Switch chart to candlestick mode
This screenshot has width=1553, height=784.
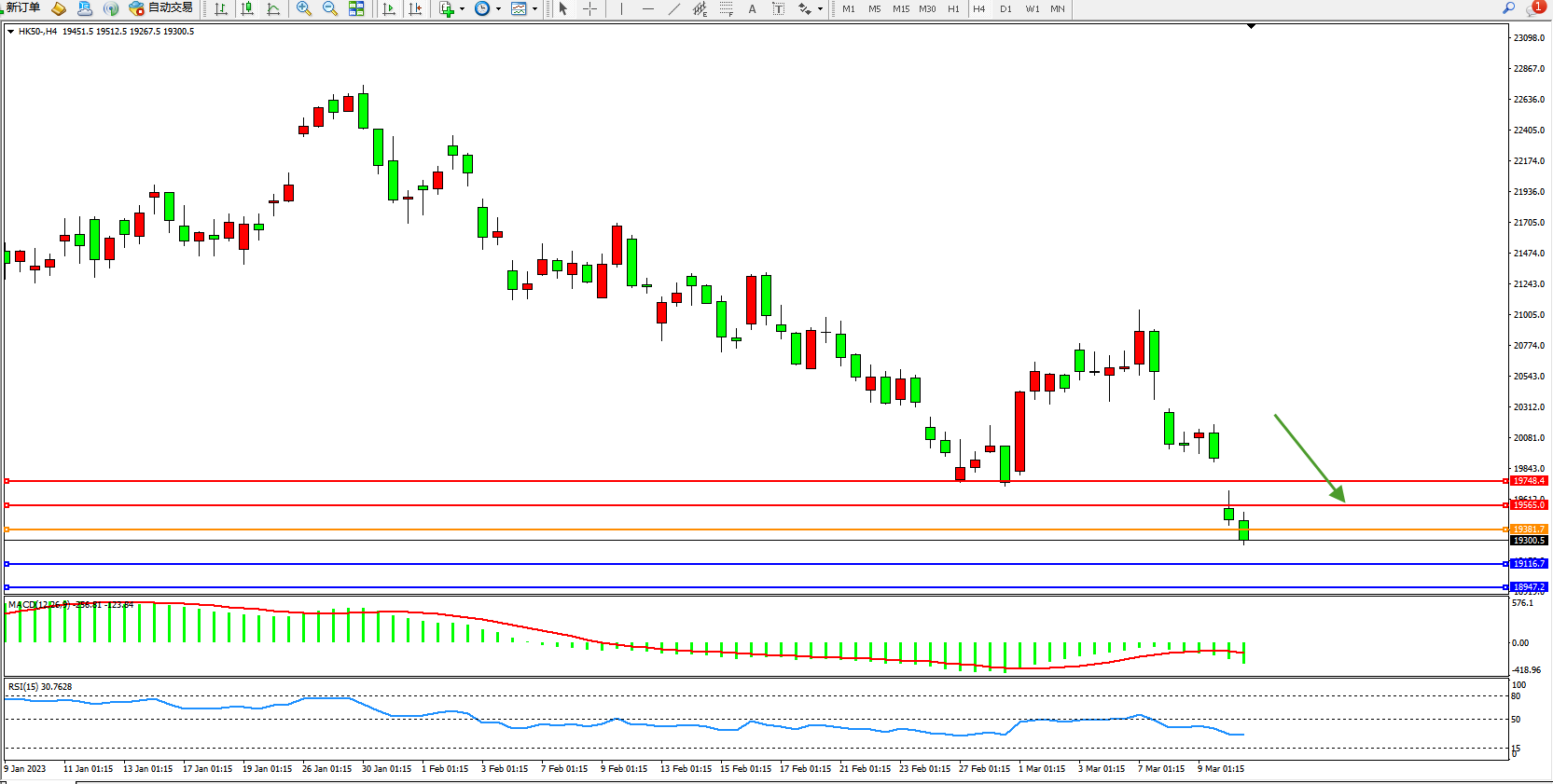pos(247,9)
